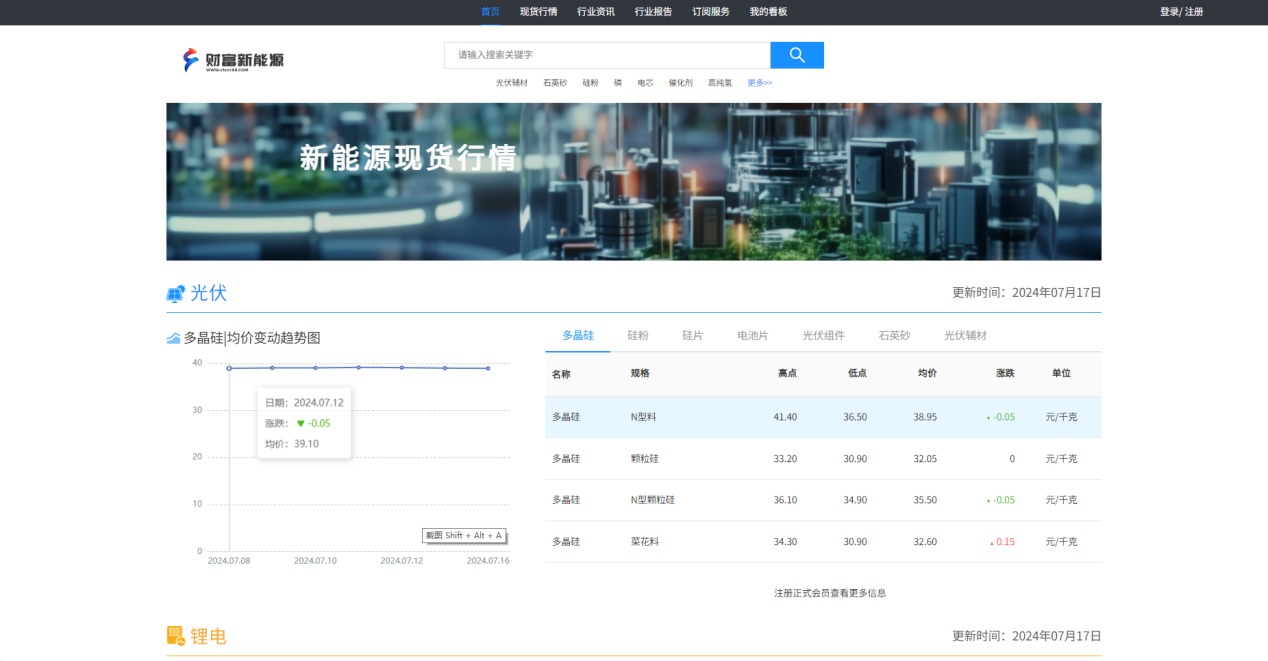The image size is (1268, 661).
Task: Click the 光伏 section heading
Action: coord(209,293)
